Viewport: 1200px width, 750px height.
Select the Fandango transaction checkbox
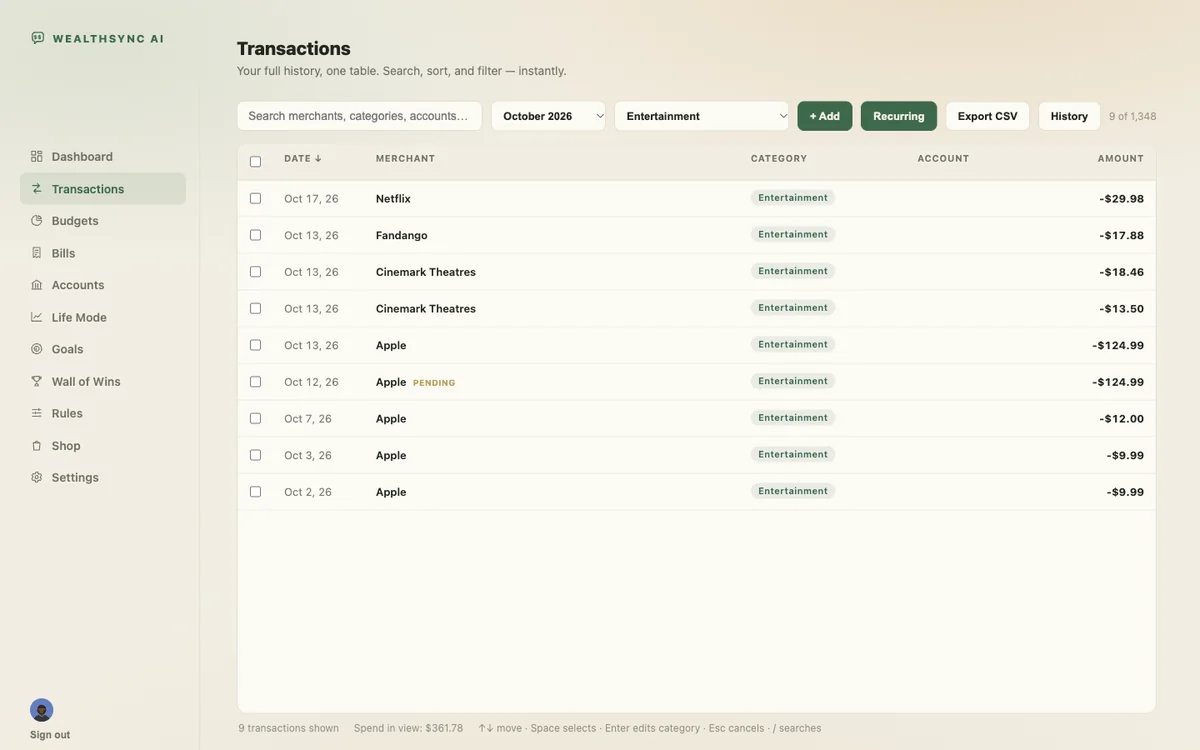coord(255,235)
